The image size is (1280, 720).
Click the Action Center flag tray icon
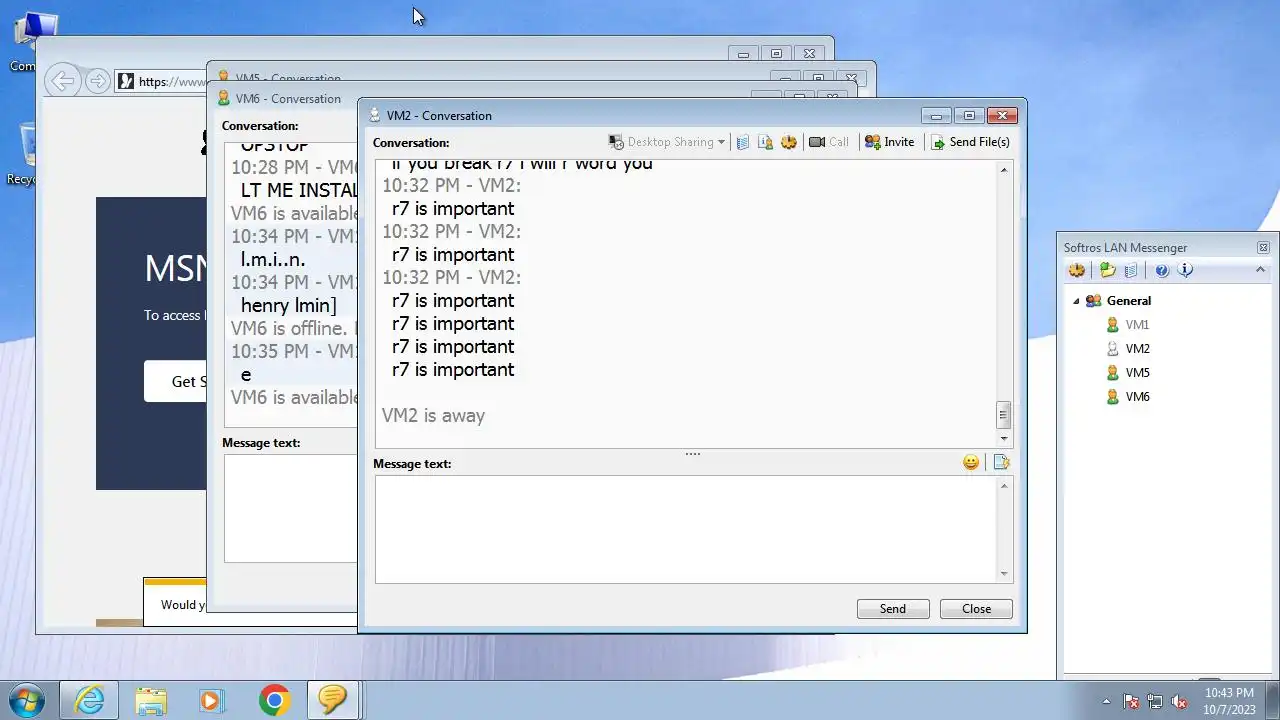[x=1131, y=701]
